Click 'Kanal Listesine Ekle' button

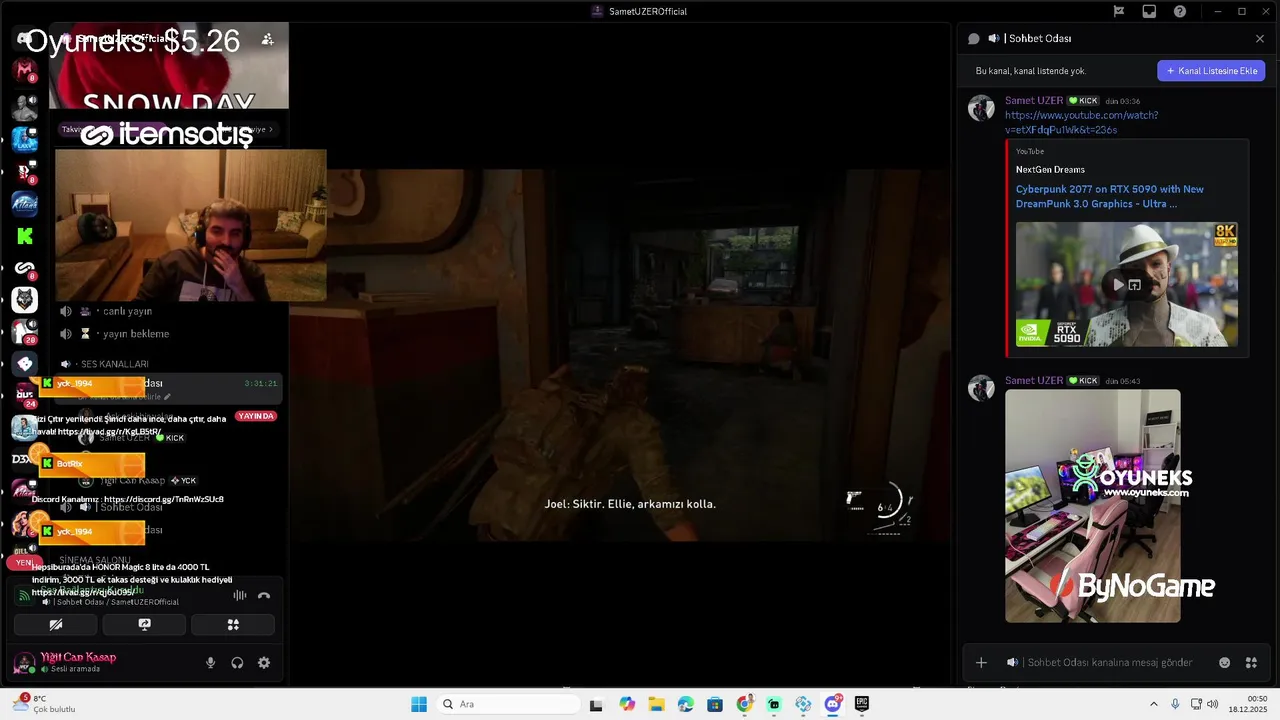pyautogui.click(x=1211, y=71)
